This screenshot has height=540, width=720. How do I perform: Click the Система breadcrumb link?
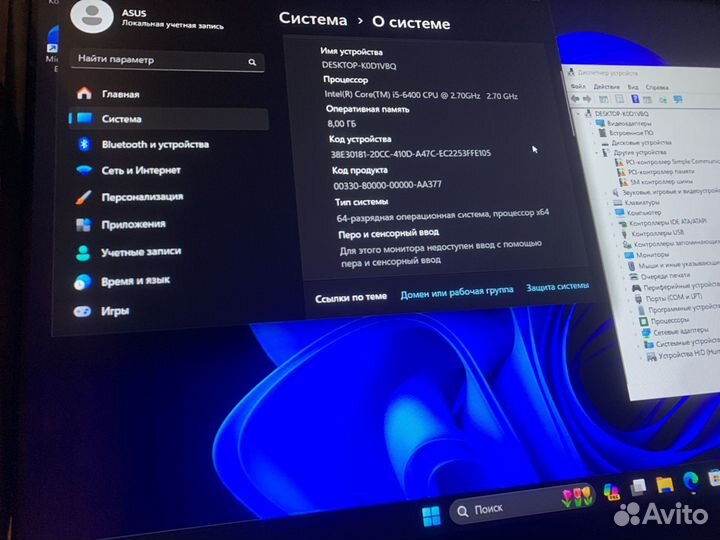313,19
